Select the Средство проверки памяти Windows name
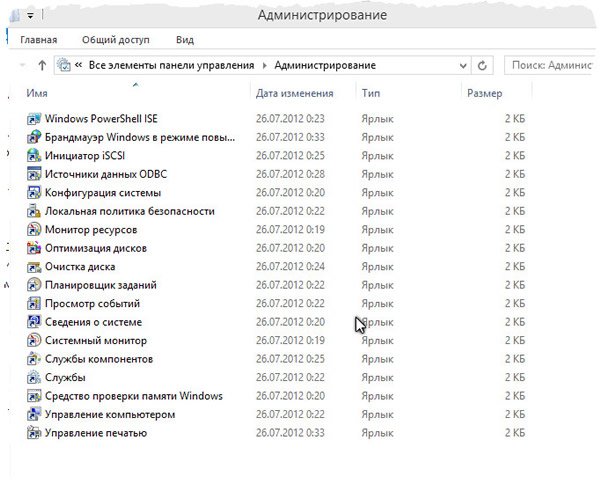 (134, 396)
